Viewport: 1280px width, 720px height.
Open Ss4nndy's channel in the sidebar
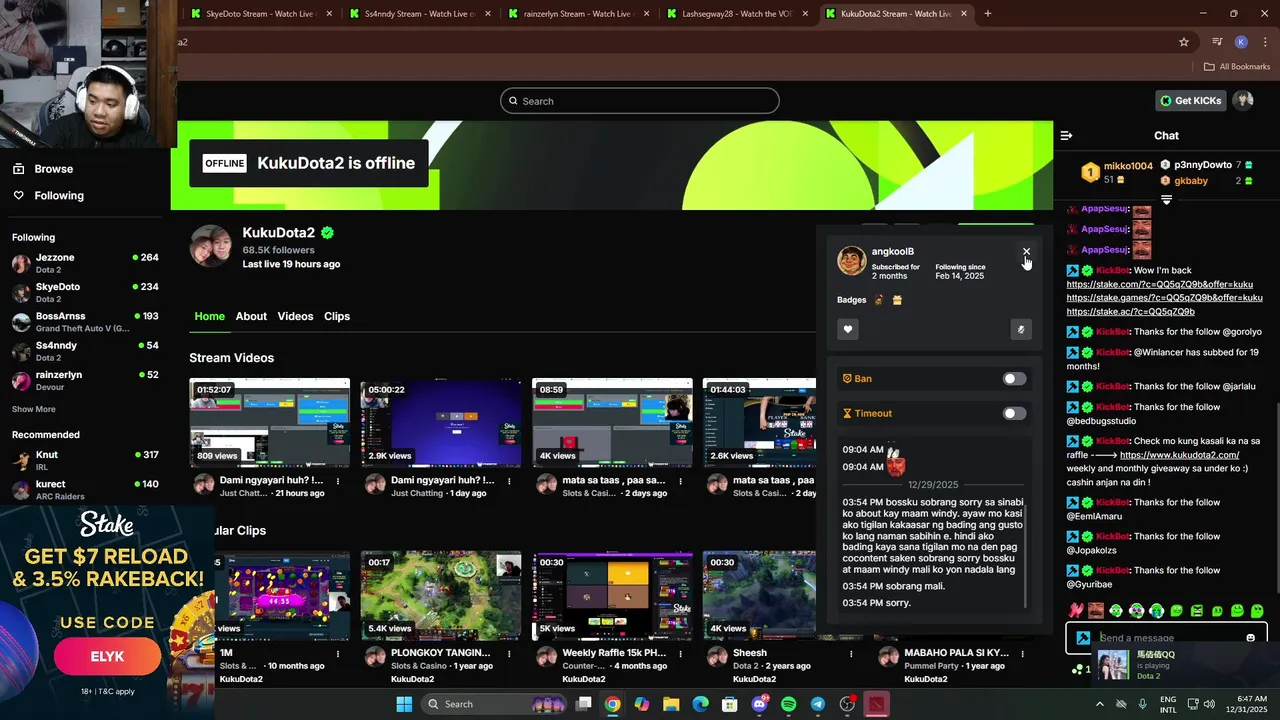85,351
